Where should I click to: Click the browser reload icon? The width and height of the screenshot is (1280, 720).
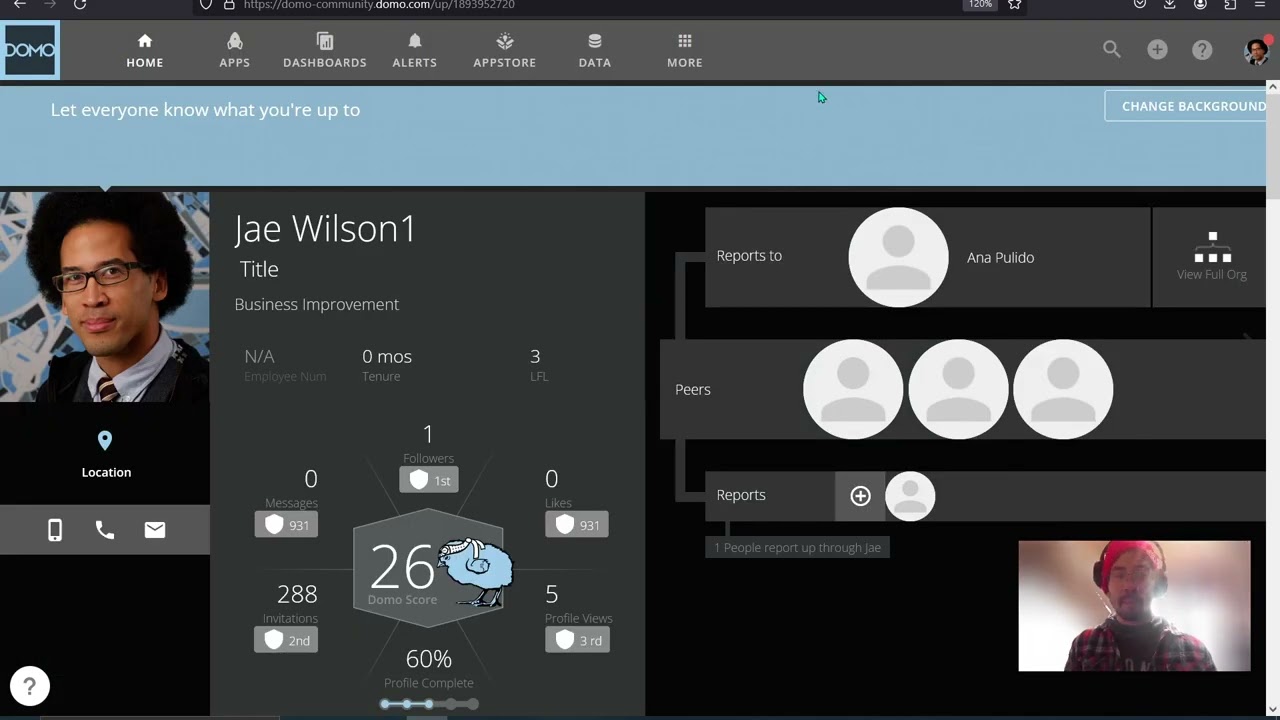pyautogui.click(x=80, y=5)
